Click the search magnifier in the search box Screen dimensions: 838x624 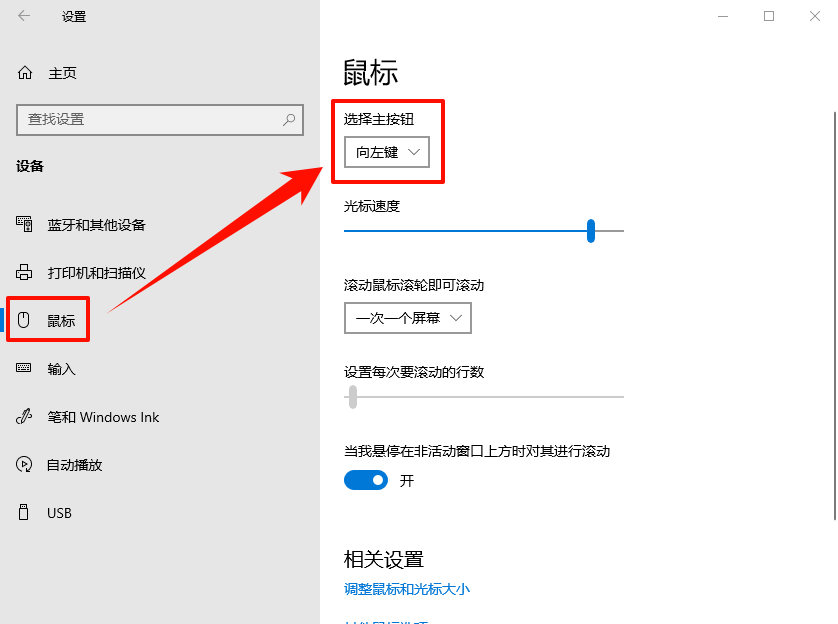coord(288,120)
